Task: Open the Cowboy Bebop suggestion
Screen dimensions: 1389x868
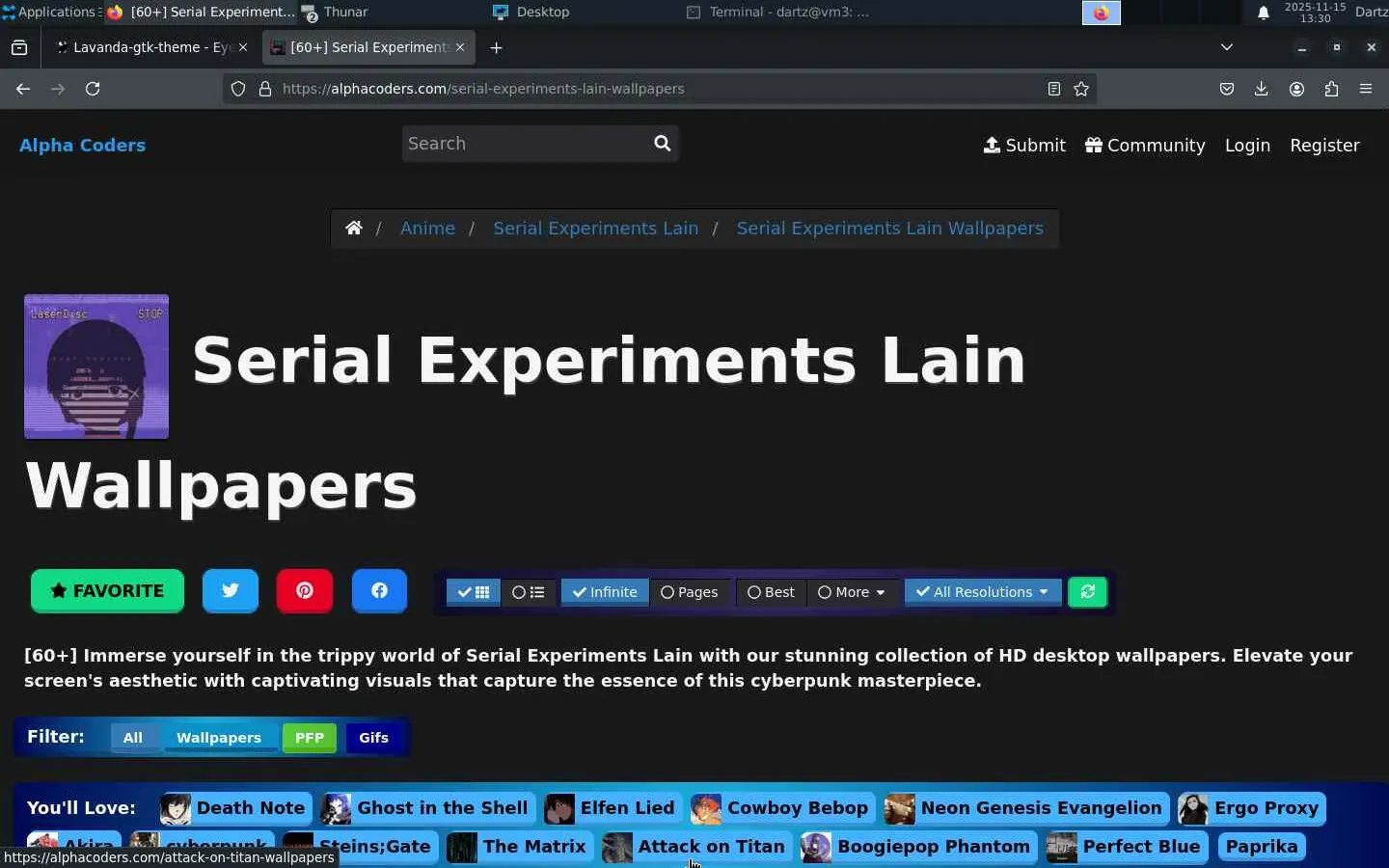Action: (781, 808)
